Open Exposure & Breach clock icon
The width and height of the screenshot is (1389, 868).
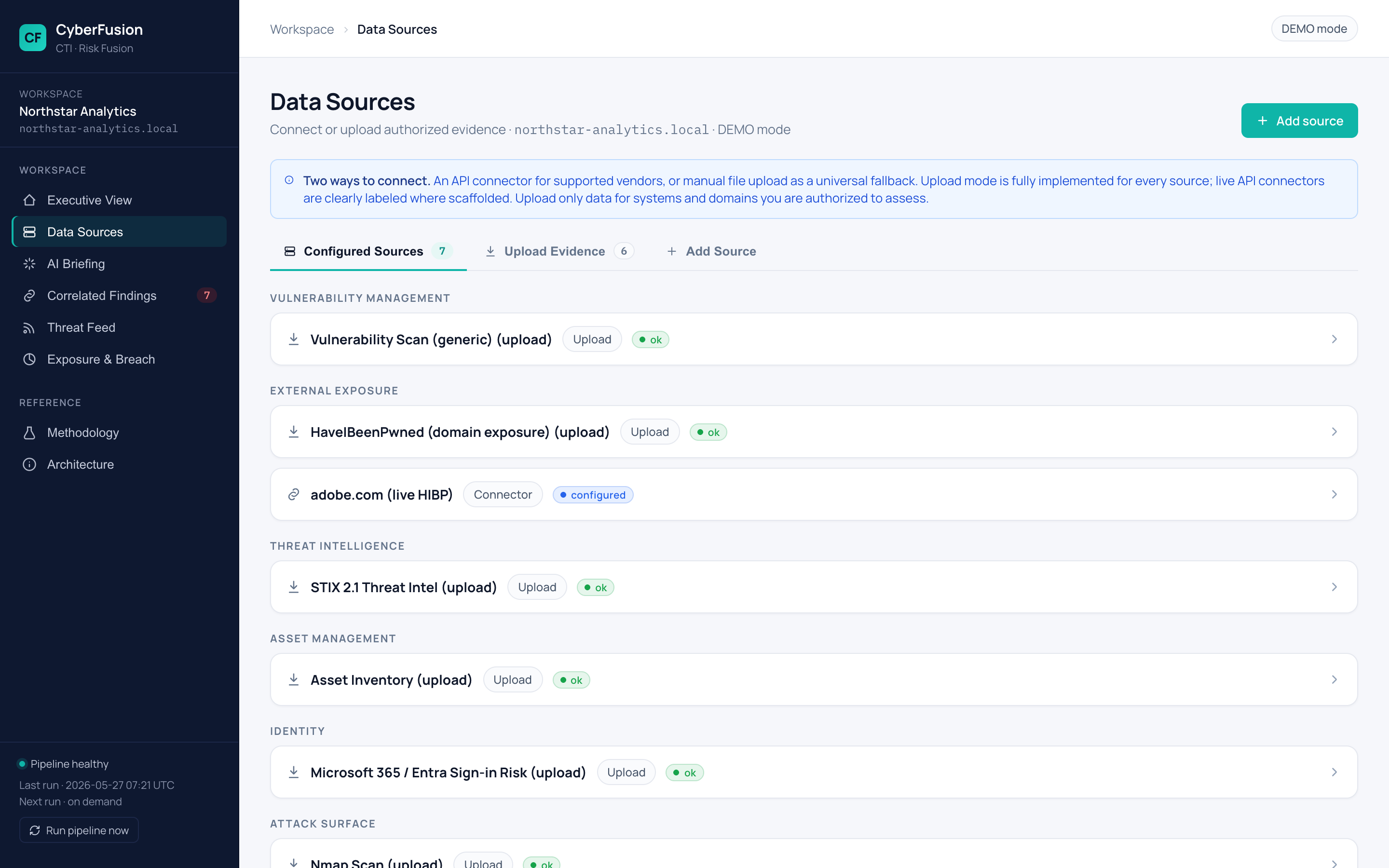(29, 359)
